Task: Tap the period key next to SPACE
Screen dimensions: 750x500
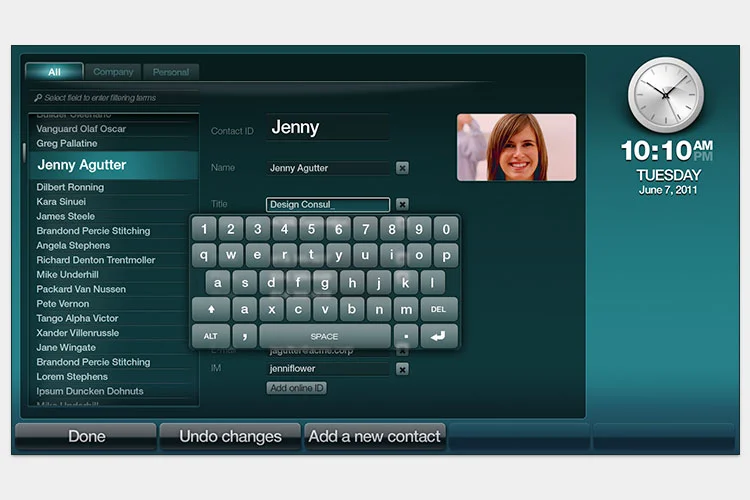Action: pyautogui.click(x=406, y=336)
